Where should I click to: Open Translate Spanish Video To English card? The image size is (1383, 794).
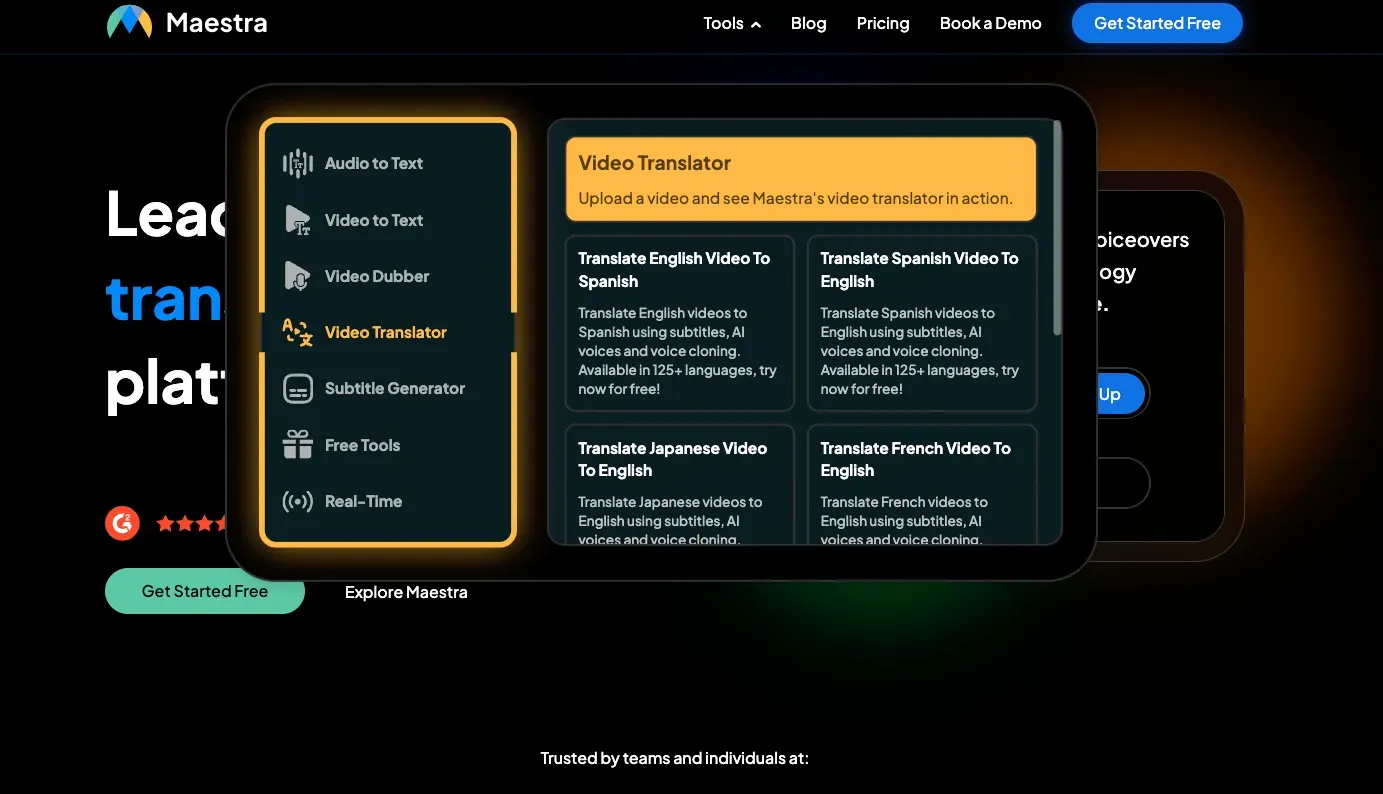pyautogui.click(x=922, y=323)
